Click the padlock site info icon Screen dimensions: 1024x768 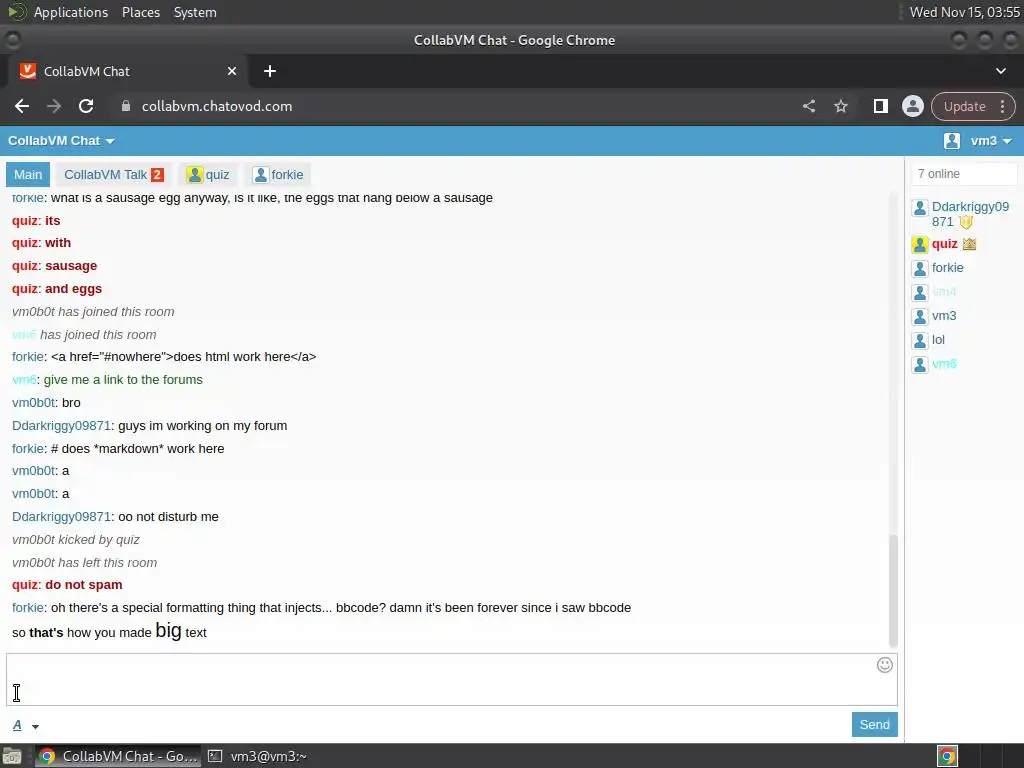[126, 106]
